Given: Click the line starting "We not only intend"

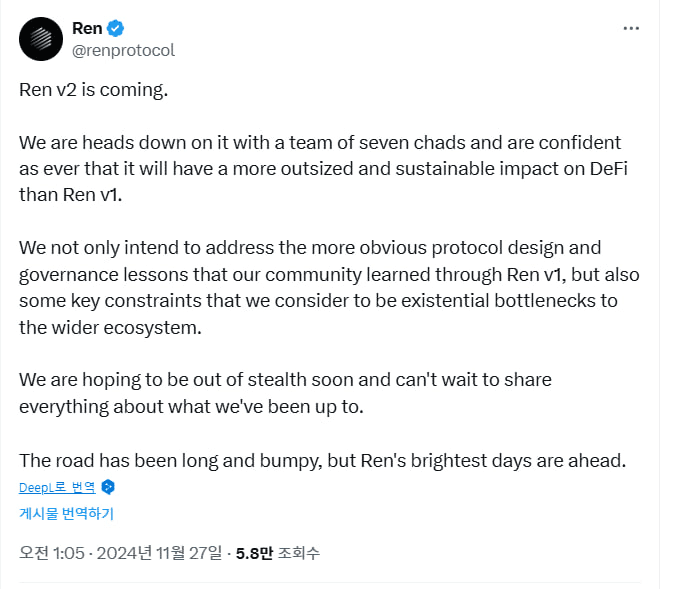Looking at the screenshot, I should click(x=310, y=248).
